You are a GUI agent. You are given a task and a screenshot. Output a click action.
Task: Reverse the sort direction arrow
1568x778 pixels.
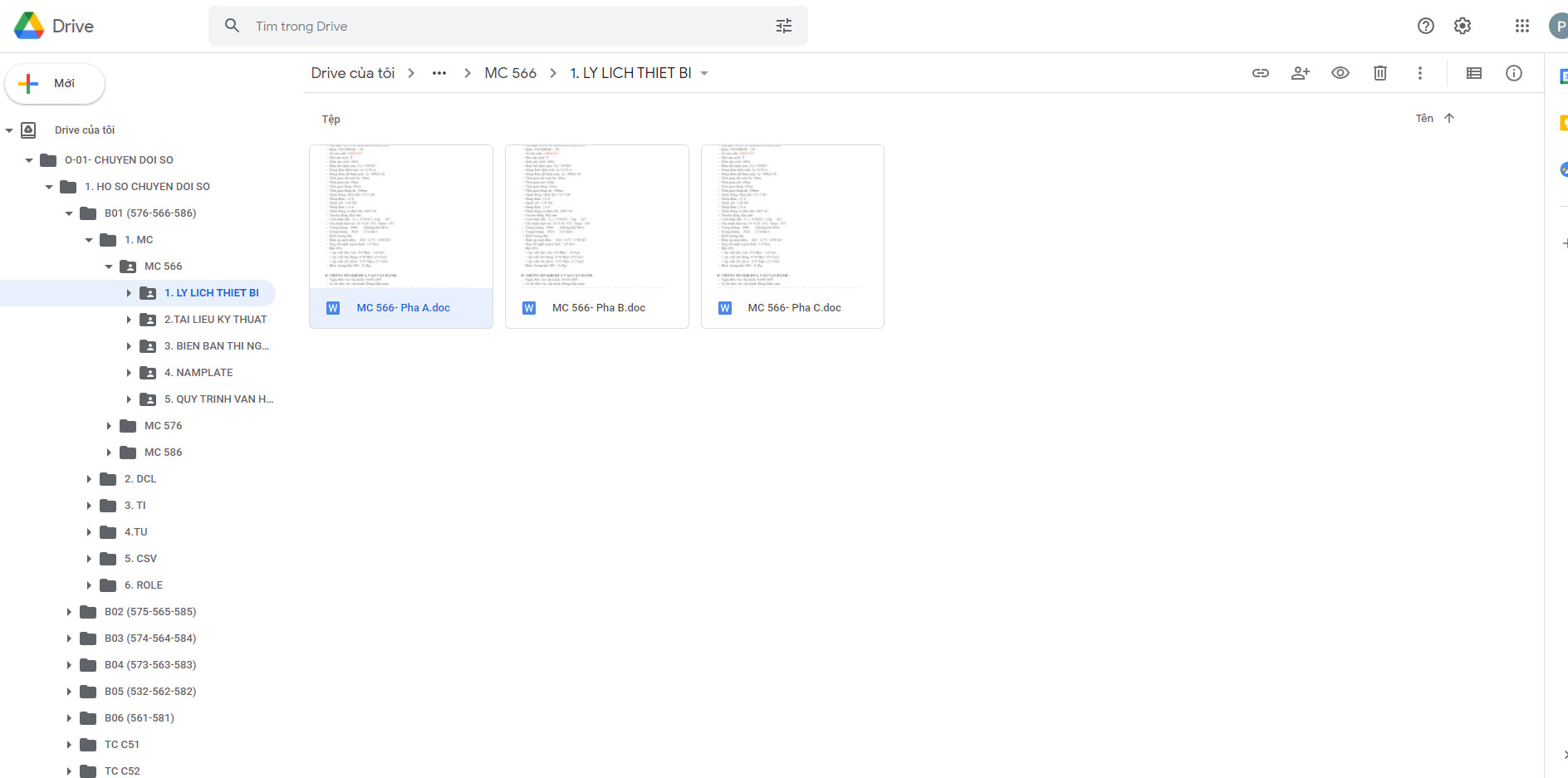pyautogui.click(x=1449, y=118)
